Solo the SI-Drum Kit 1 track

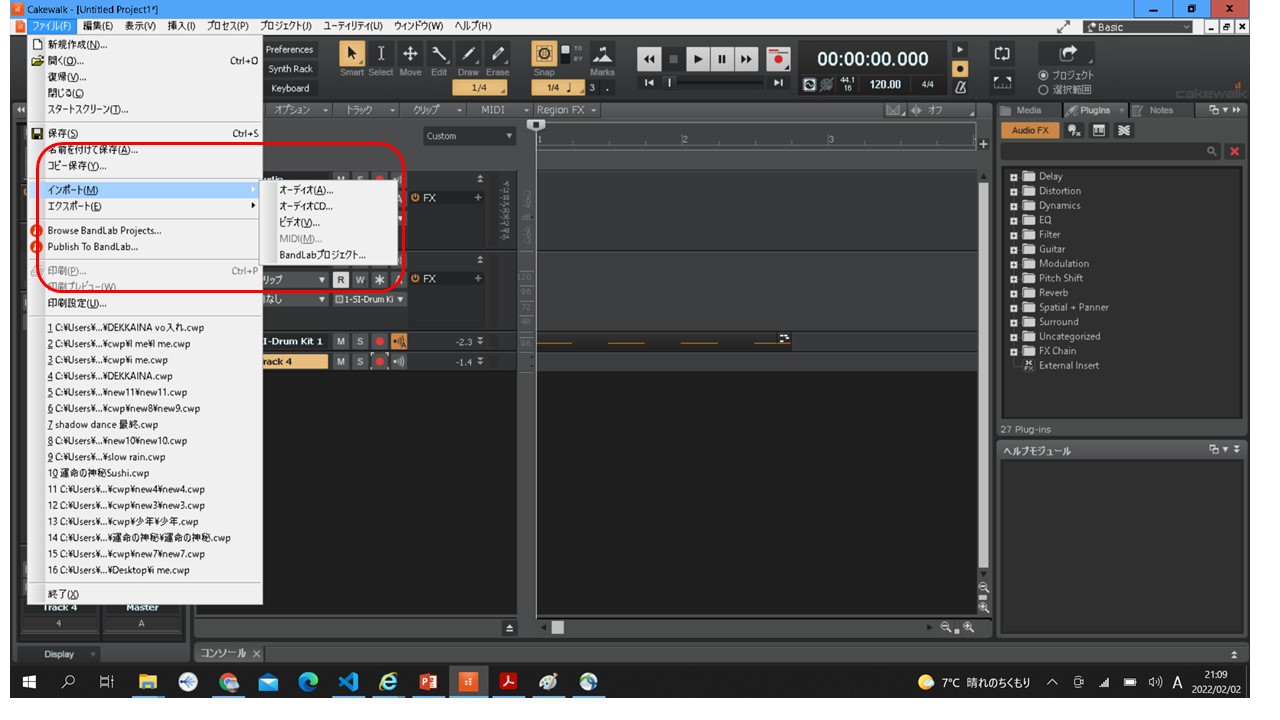pos(360,342)
